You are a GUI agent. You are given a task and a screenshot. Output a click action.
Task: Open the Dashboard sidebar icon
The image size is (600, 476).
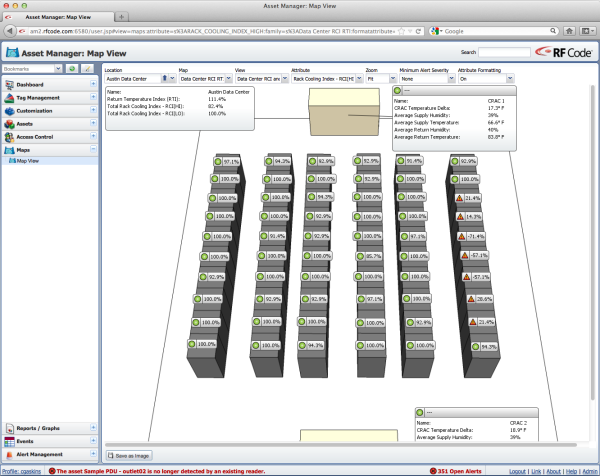click(x=9, y=85)
